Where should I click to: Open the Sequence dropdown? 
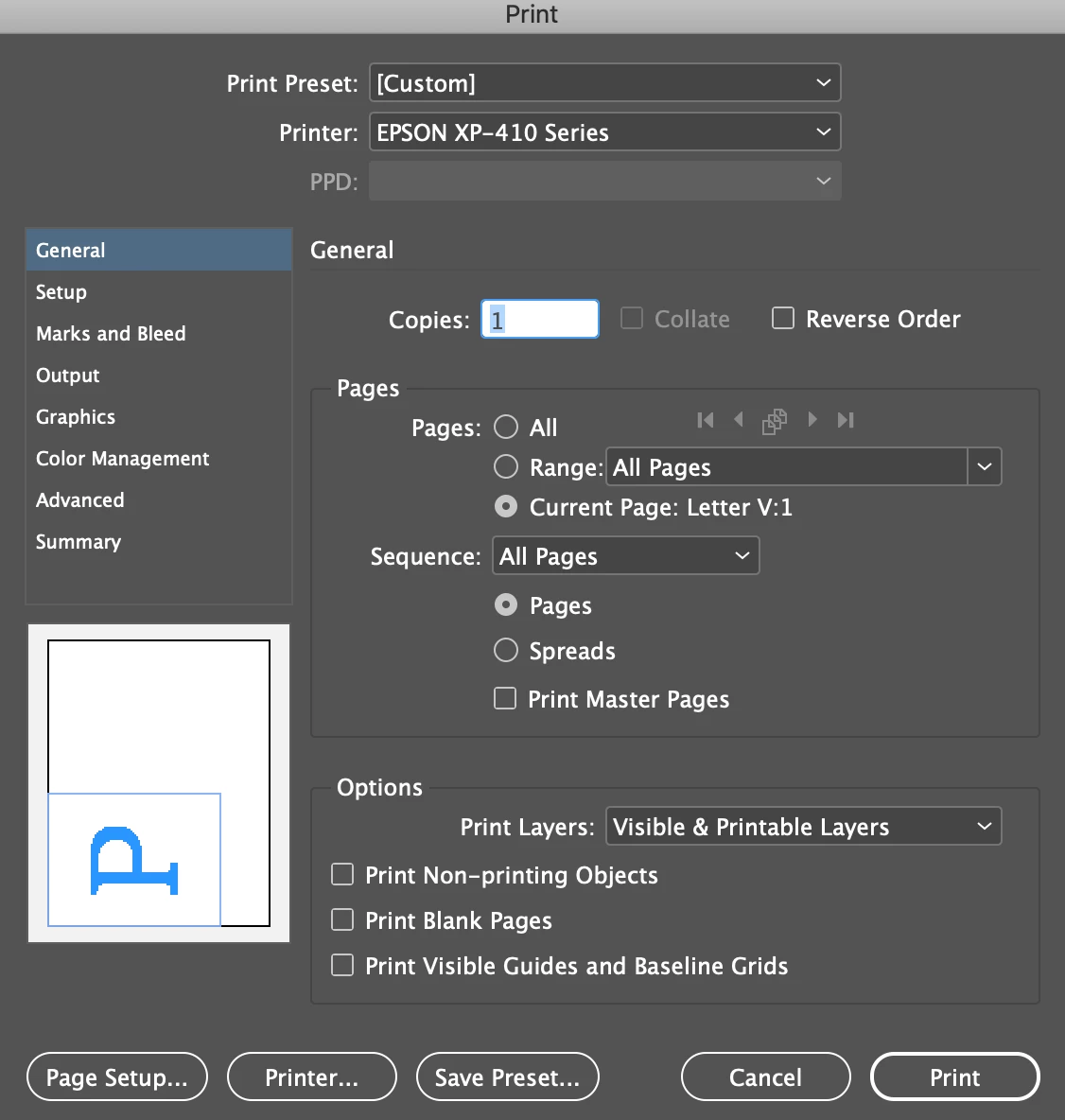tap(626, 555)
